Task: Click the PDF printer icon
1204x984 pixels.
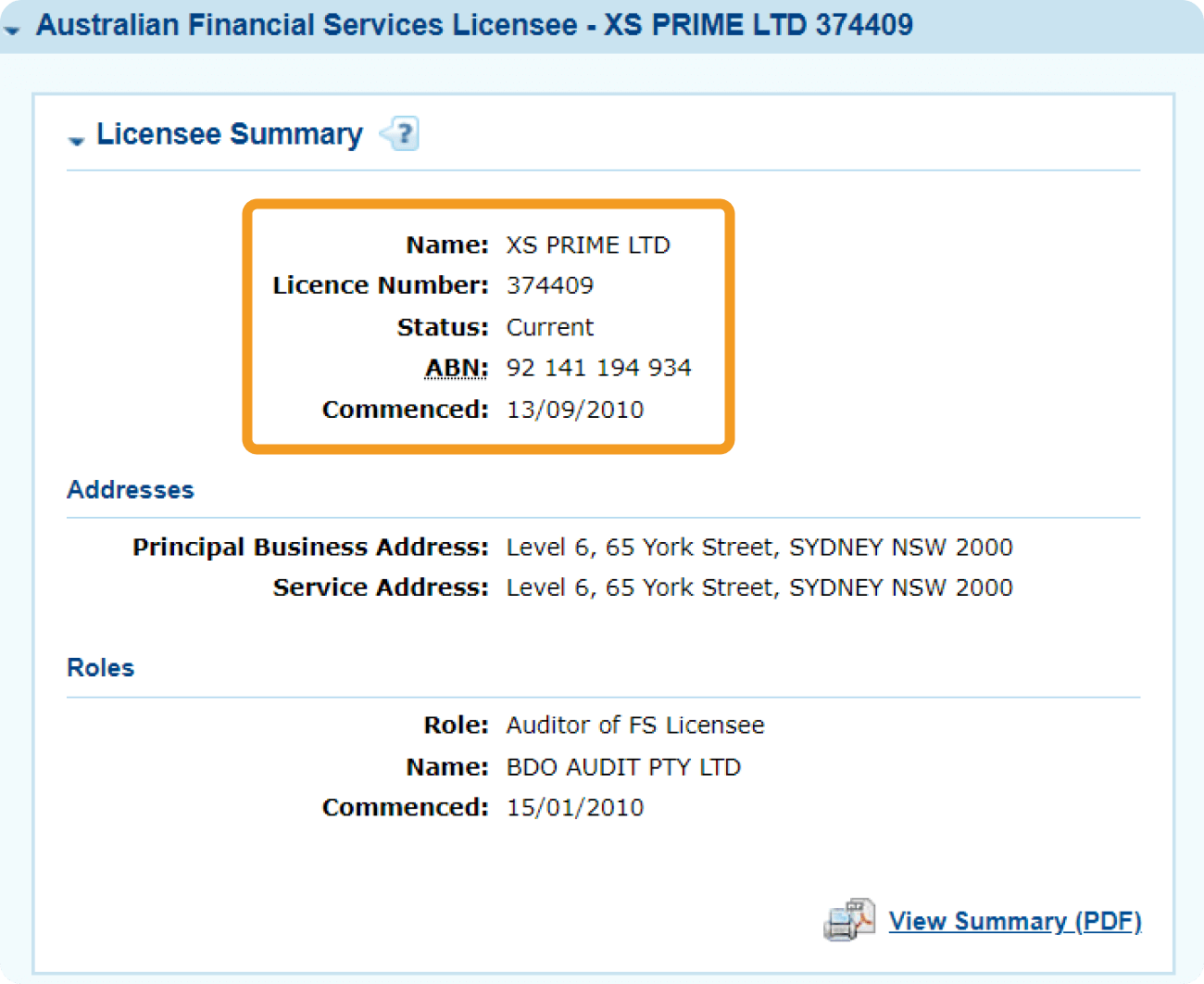Action: coord(848,920)
